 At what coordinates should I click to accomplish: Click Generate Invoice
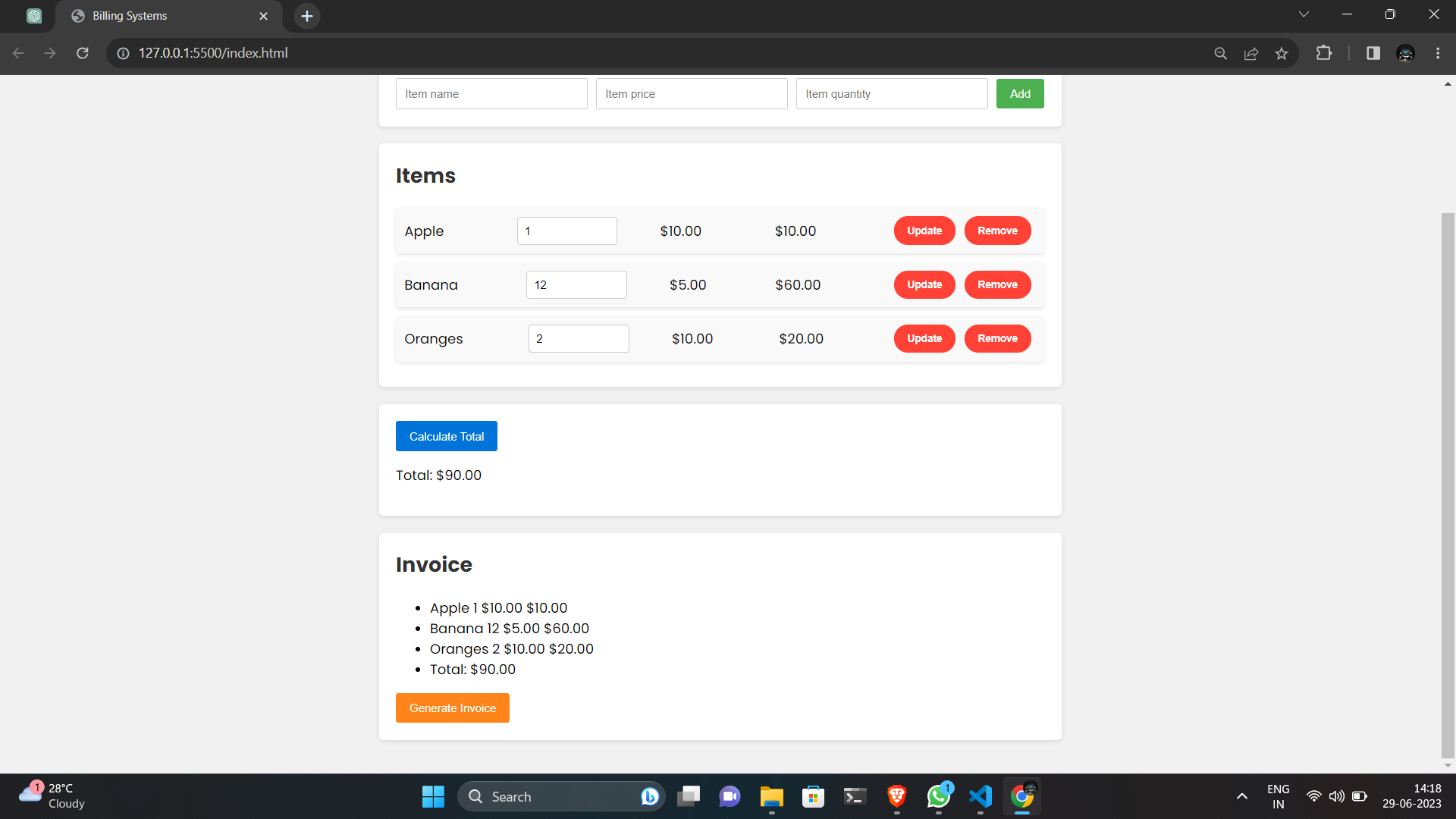point(452,708)
